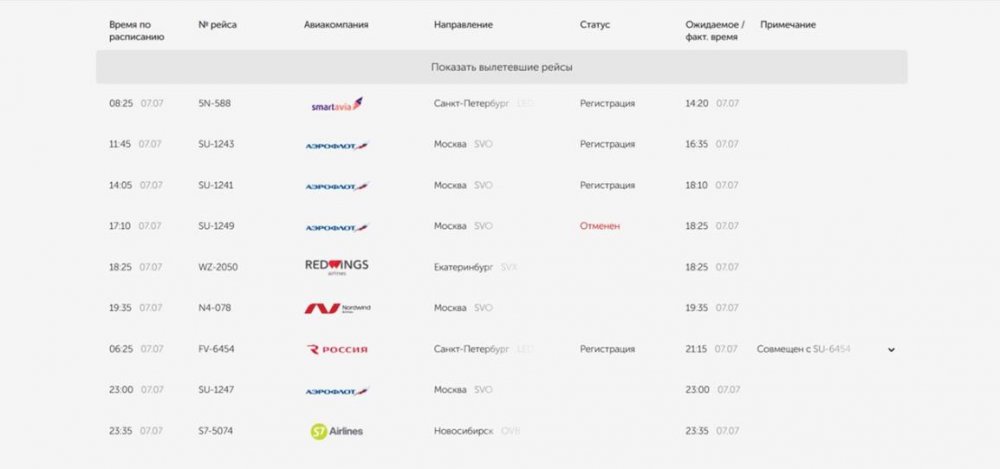This screenshot has height=469, width=1000.
Task: Click the Aeroflot logo for SU-1243
Action: [x=337, y=145]
